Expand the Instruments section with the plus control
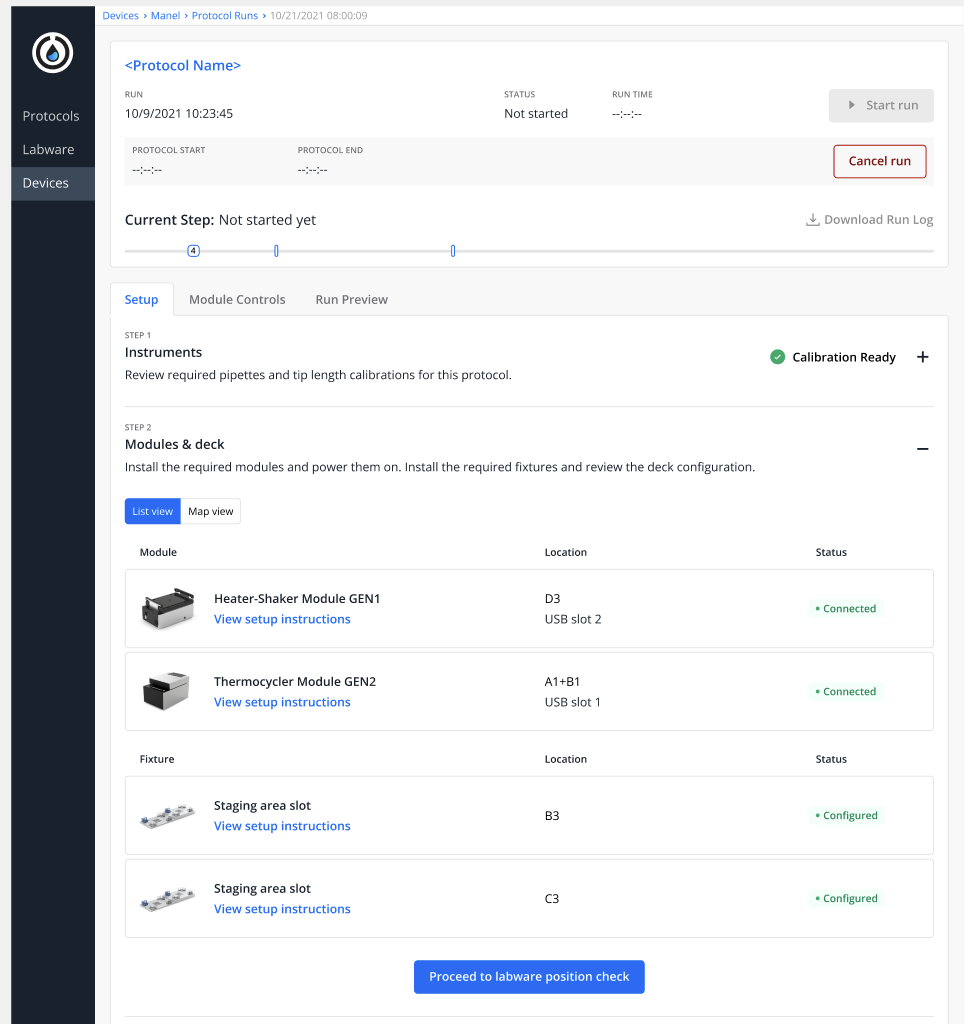The image size is (964, 1024). 922,357
